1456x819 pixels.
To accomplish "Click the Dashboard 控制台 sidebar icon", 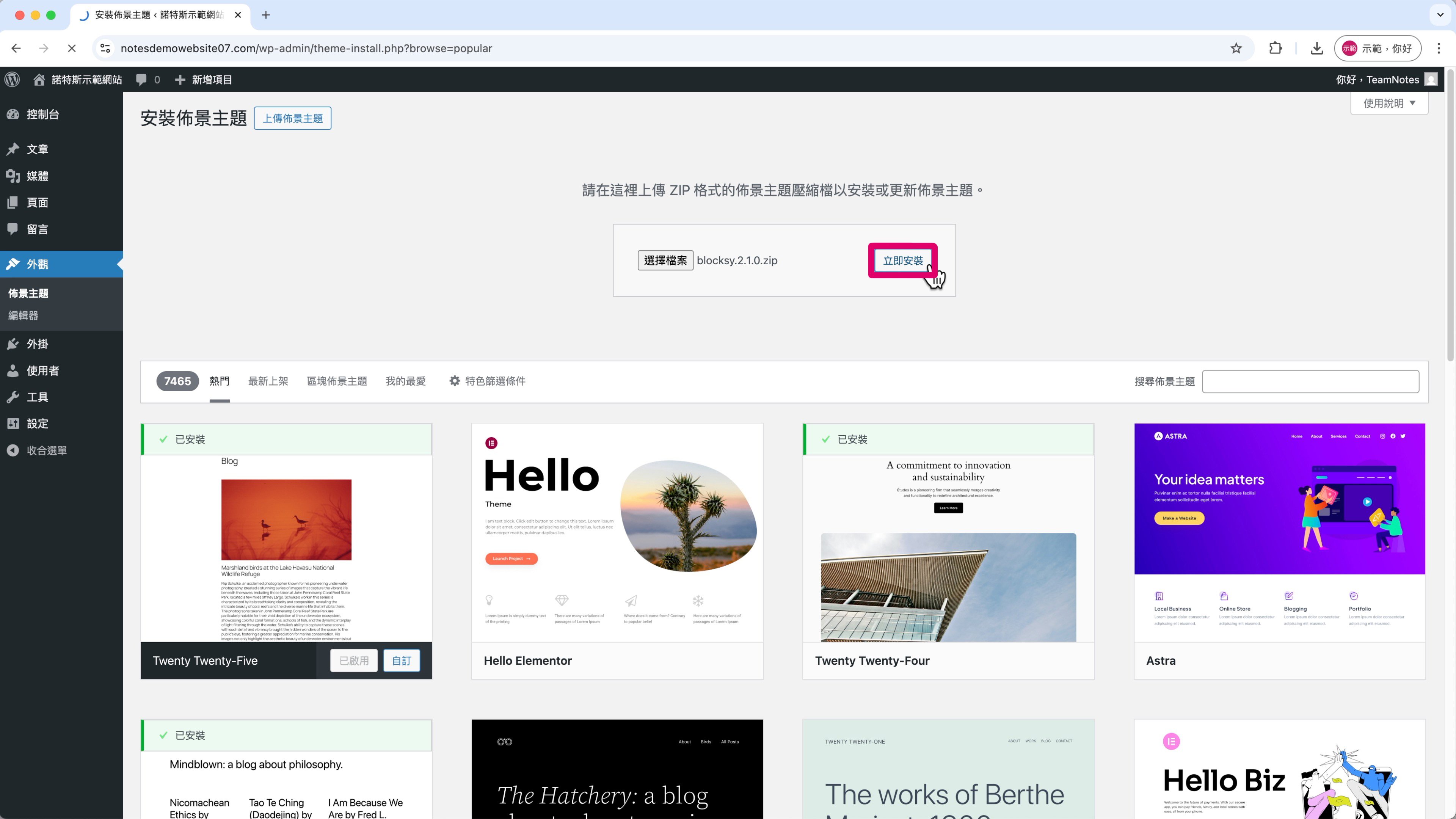I will click(x=13, y=114).
